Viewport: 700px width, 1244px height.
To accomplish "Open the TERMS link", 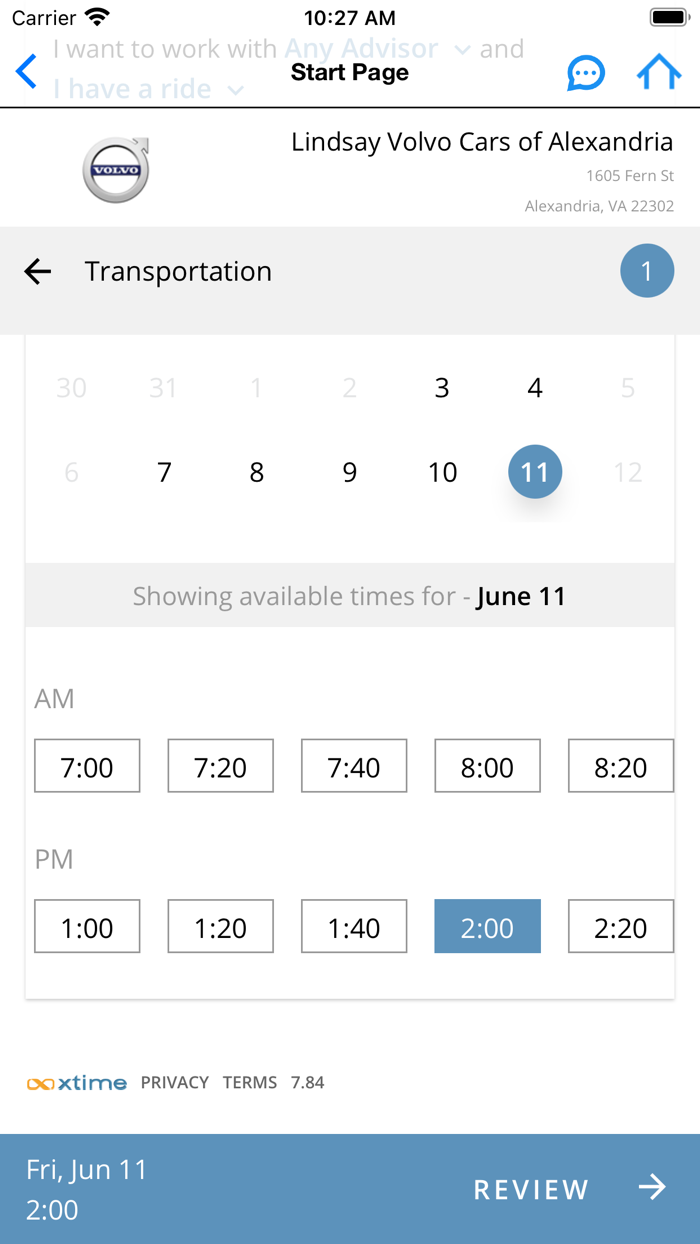I will [250, 1082].
